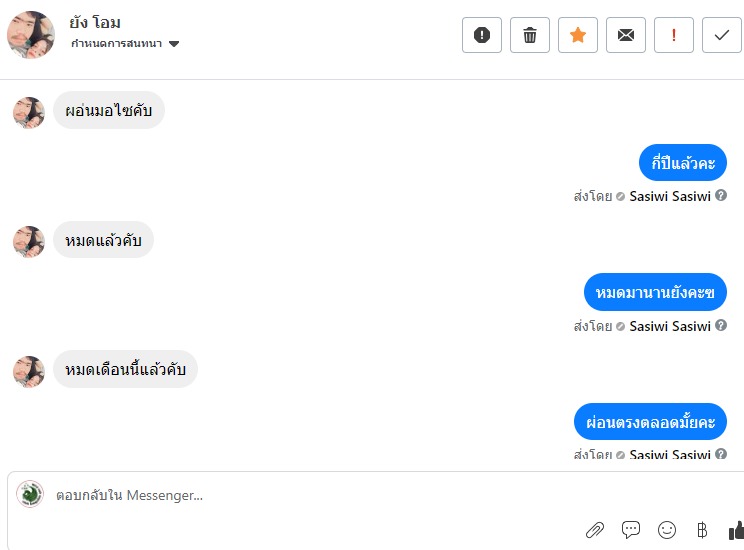Flag conversation with the red exclamation icon
Image resolution: width=744 pixels, height=550 pixels.
coord(674,35)
